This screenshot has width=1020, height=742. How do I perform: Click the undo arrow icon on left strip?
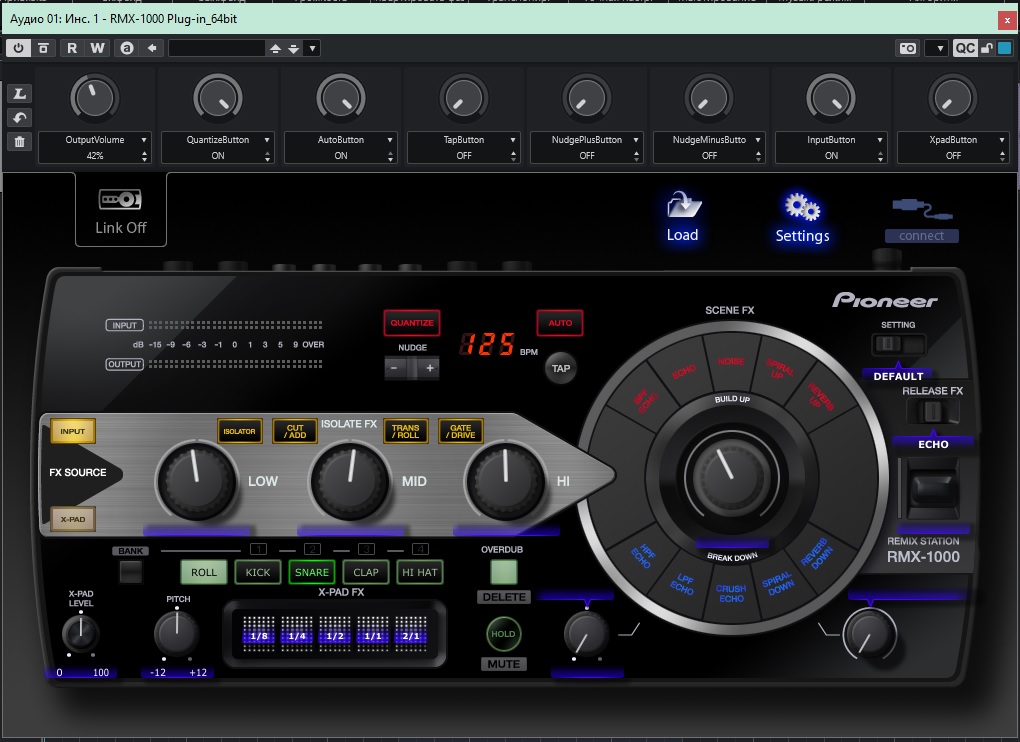pos(20,118)
